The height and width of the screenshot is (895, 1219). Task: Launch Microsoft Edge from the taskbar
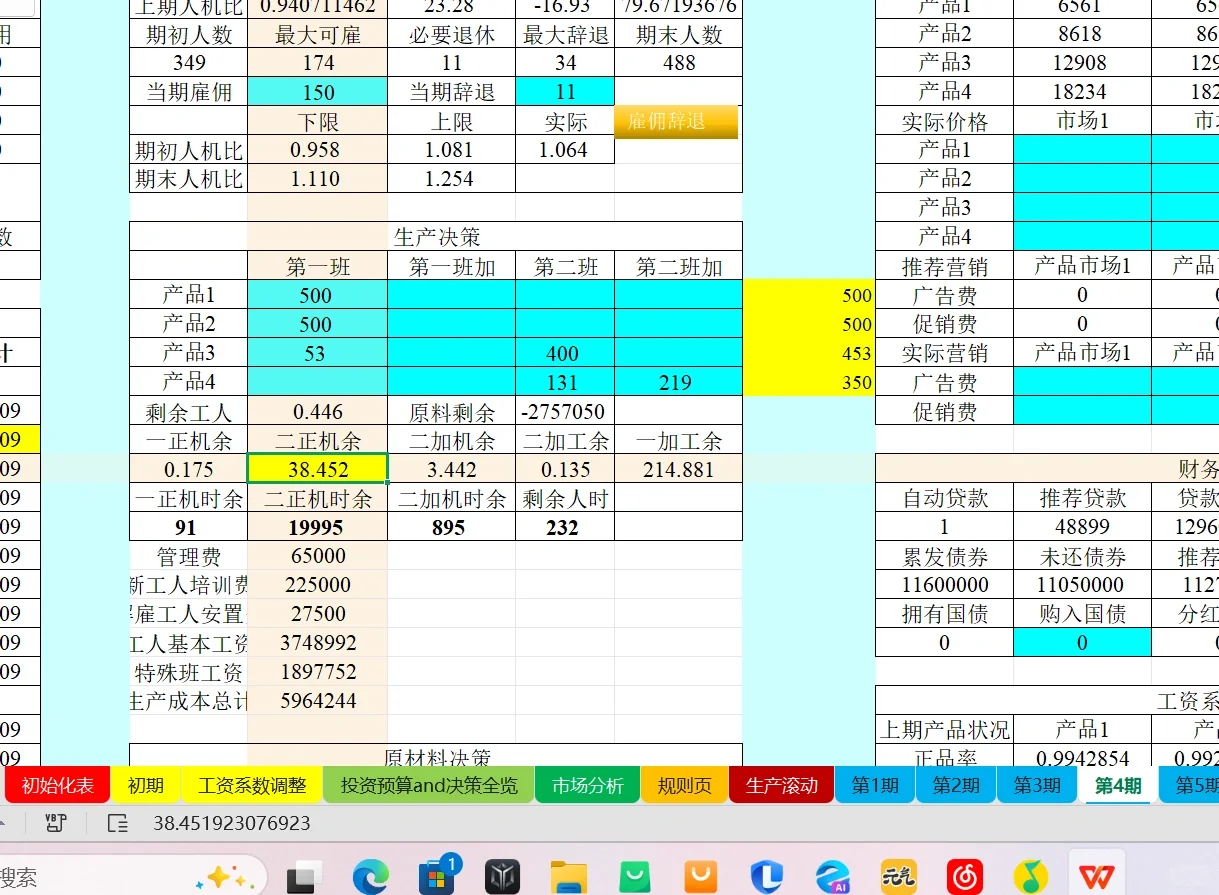[371, 875]
